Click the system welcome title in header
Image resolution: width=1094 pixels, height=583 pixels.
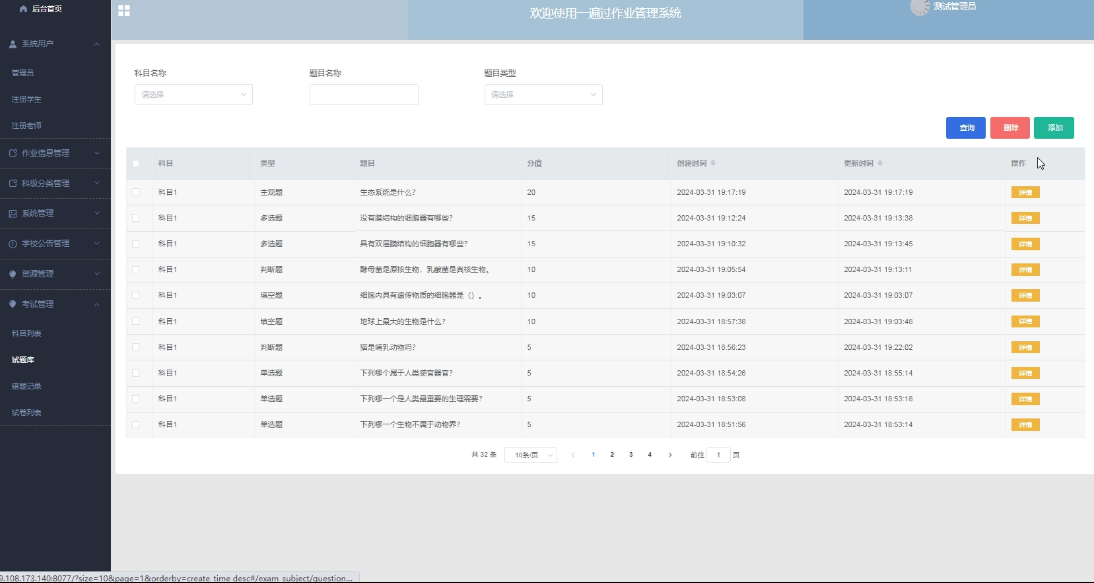click(x=606, y=13)
